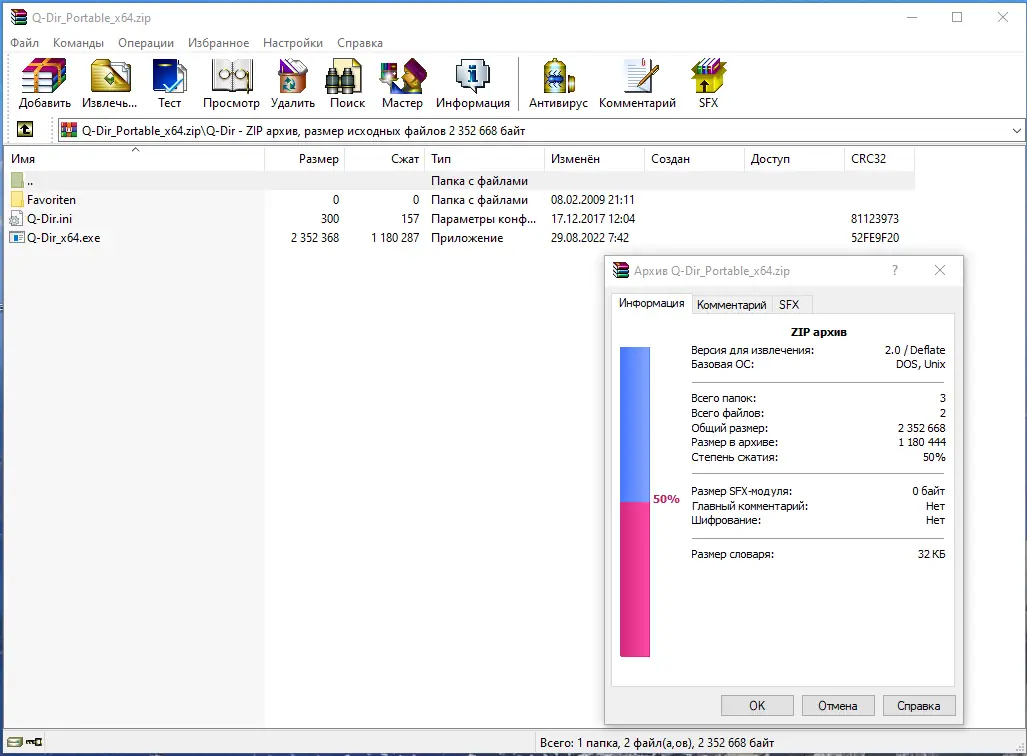The height and width of the screenshot is (756, 1027).
Task: Click the help question mark in dialog title
Action: pyautogui.click(x=895, y=270)
